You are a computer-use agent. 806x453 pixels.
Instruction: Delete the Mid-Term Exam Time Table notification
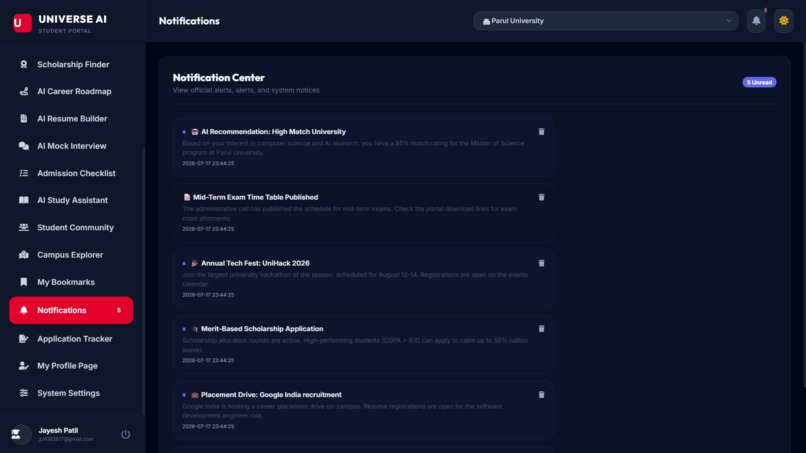[x=541, y=197]
